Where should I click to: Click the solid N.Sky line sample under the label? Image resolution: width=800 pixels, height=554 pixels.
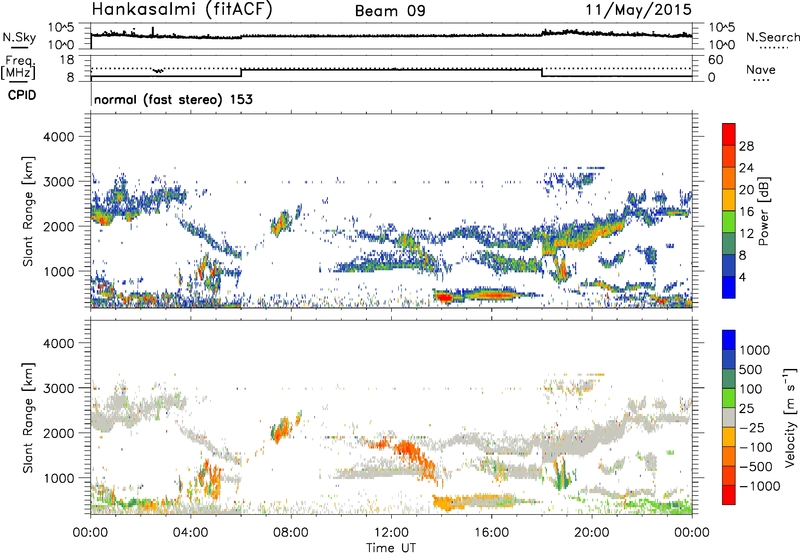click(19, 48)
